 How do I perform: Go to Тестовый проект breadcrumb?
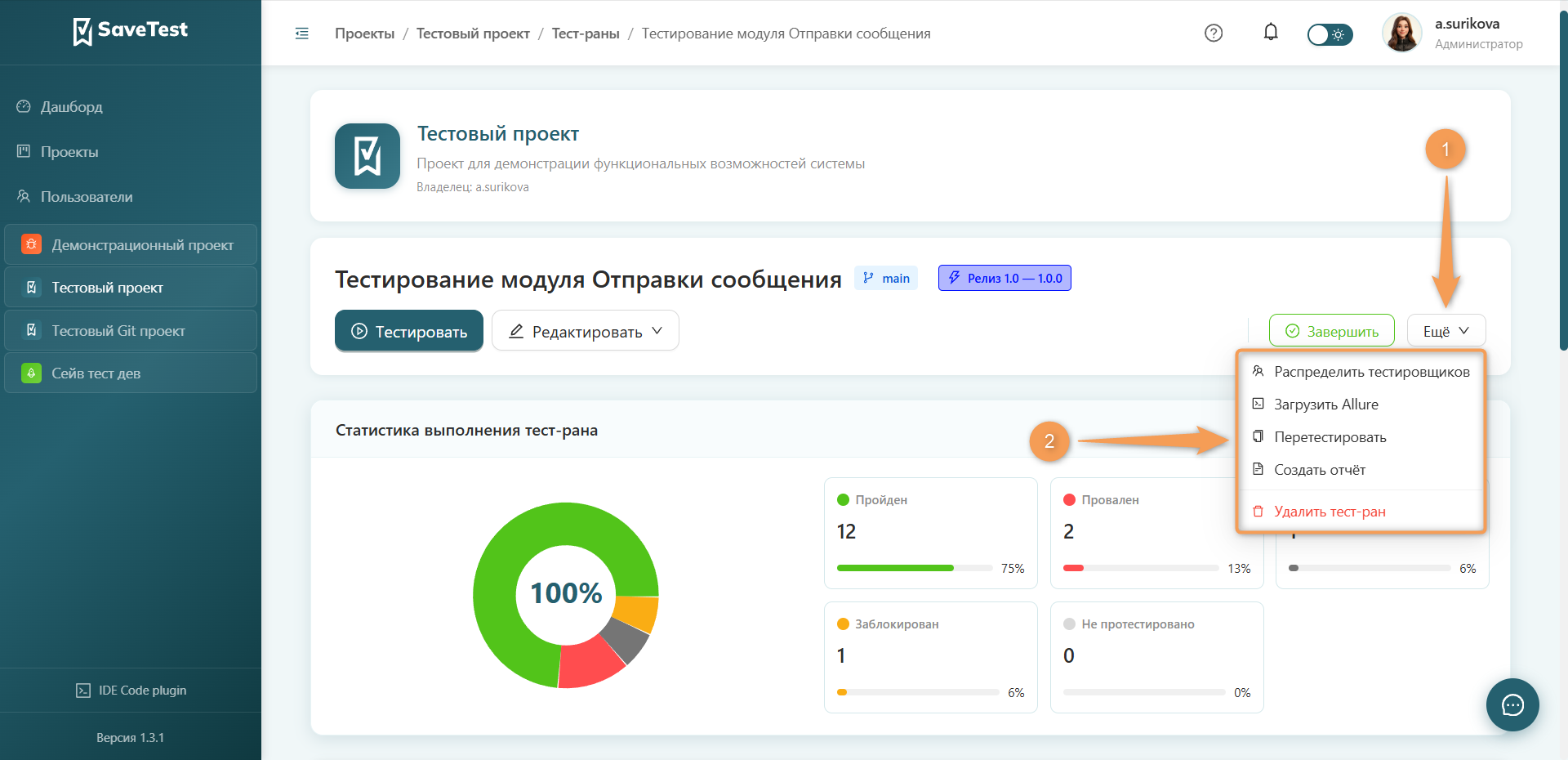(473, 34)
